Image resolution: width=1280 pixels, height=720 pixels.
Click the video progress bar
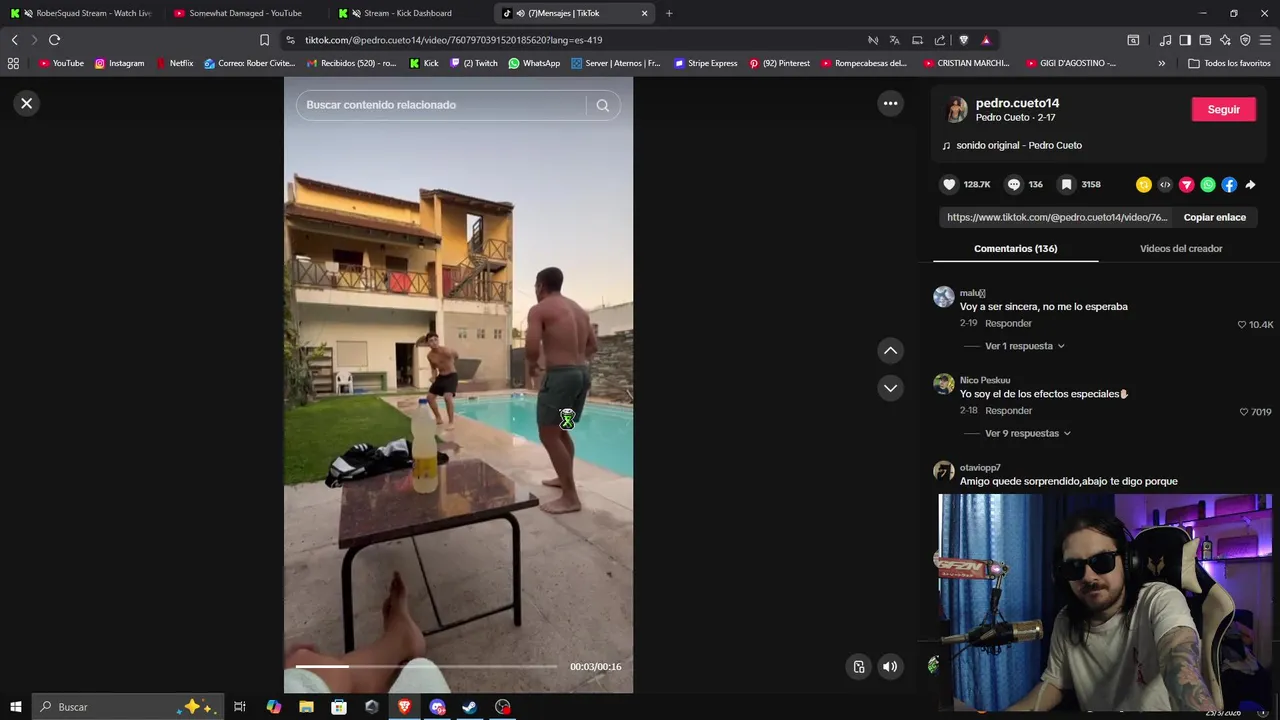tap(426, 666)
